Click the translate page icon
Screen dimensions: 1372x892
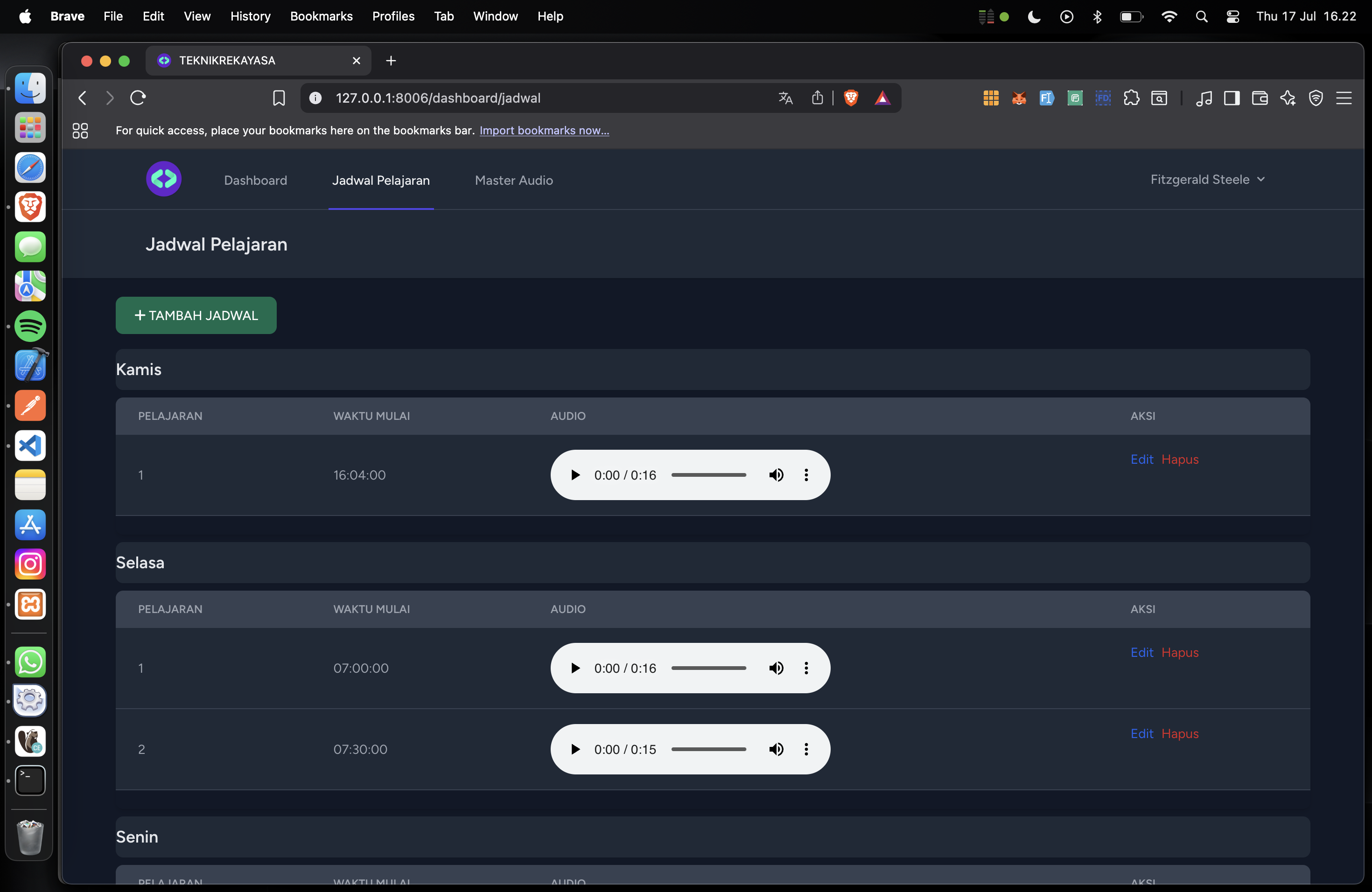pos(785,98)
